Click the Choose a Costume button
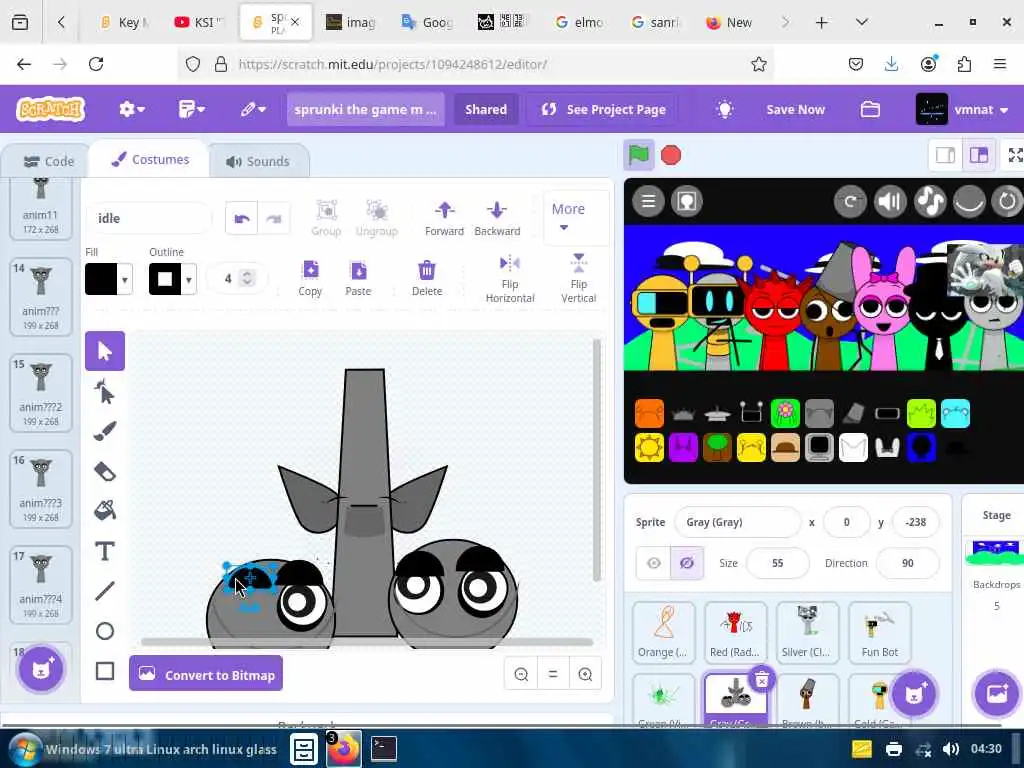Image resolution: width=1024 pixels, height=768 pixels. pyautogui.click(x=41, y=669)
